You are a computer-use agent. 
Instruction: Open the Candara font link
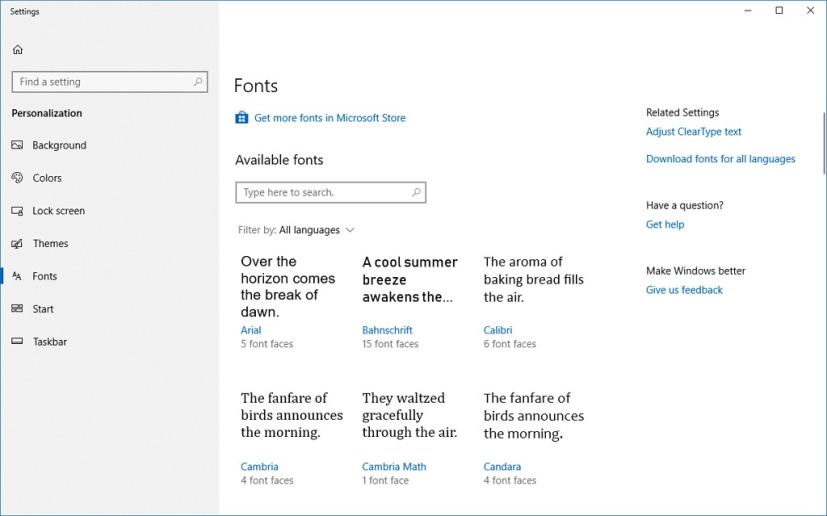click(x=502, y=466)
